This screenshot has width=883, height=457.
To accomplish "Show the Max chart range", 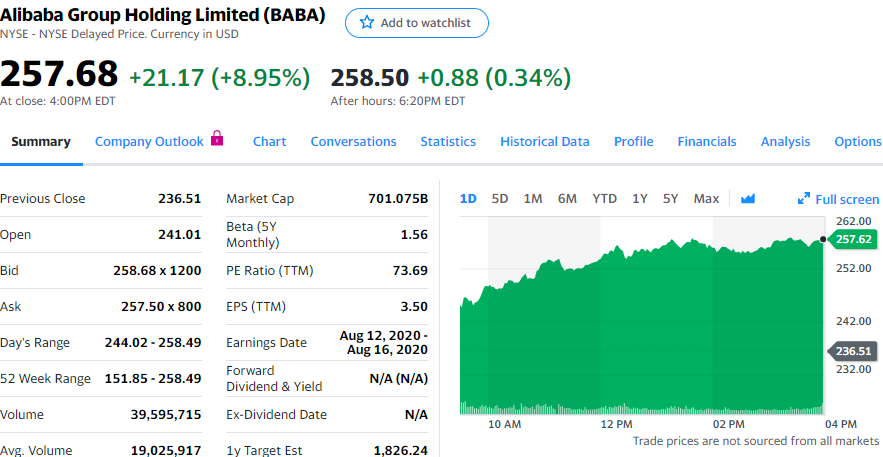I will (706, 199).
